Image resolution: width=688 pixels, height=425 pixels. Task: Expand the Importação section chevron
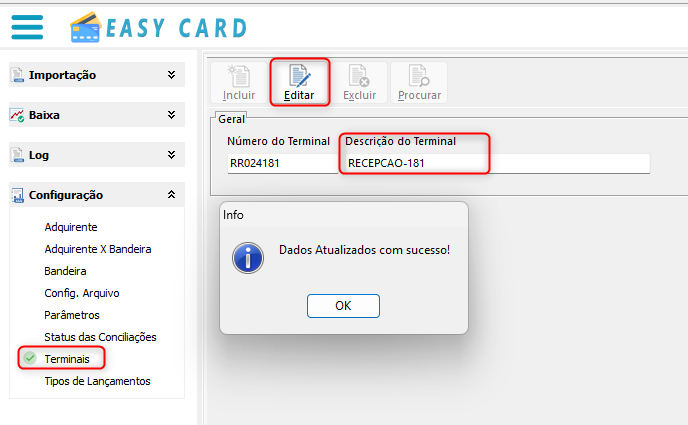coord(172,75)
